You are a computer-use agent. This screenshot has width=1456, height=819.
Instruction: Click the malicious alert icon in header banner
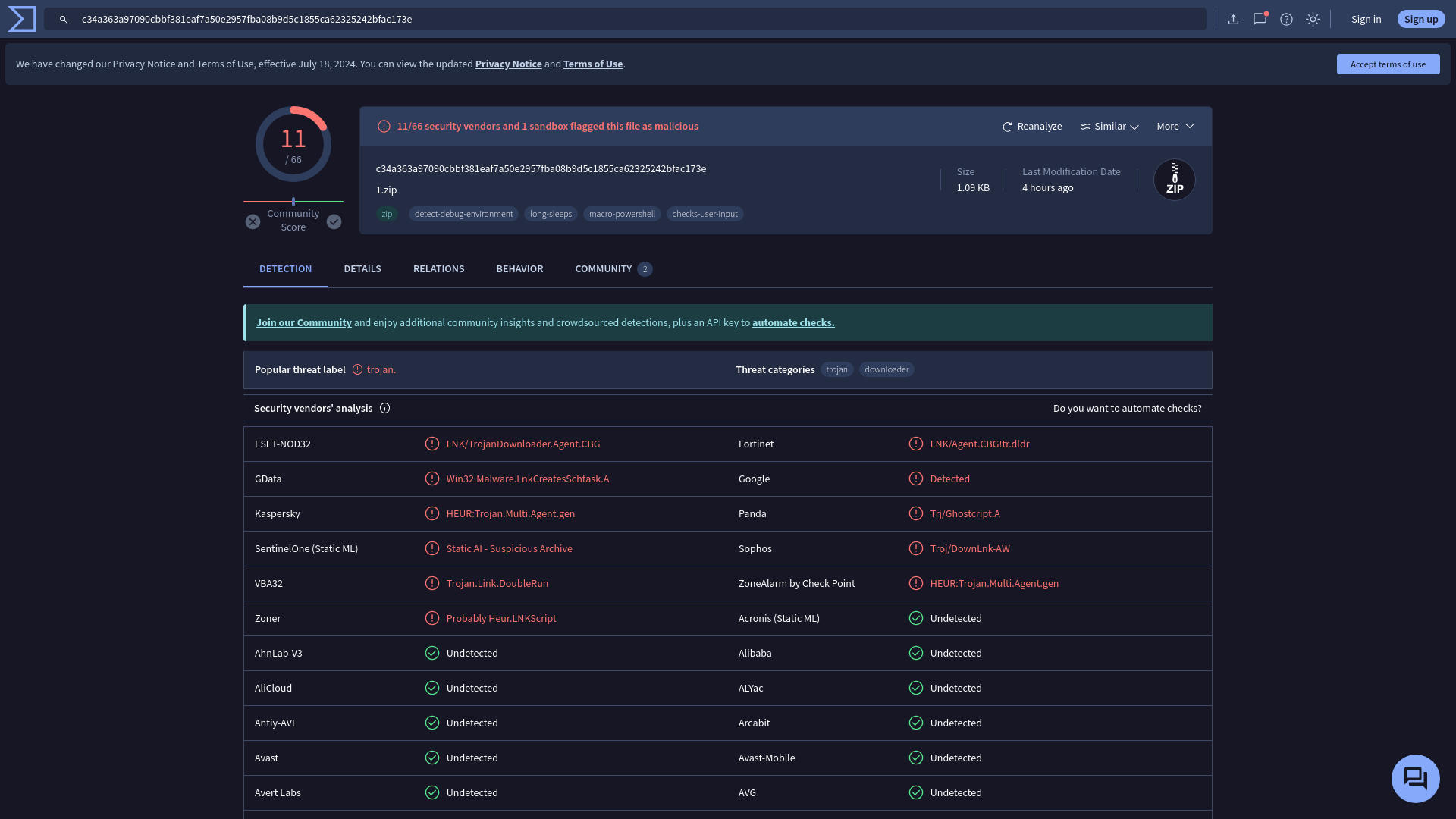(x=384, y=127)
